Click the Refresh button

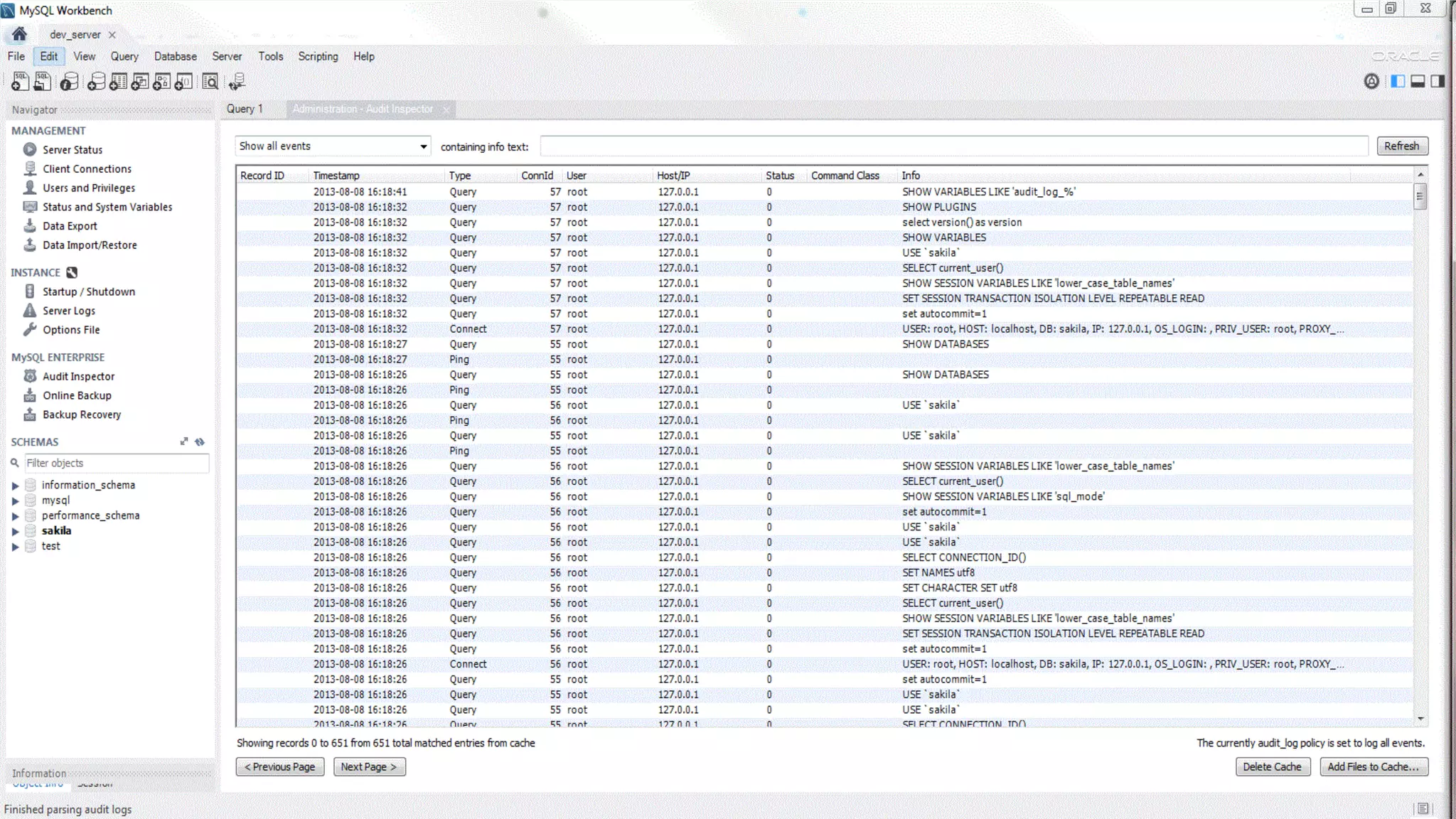click(1401, 146)
